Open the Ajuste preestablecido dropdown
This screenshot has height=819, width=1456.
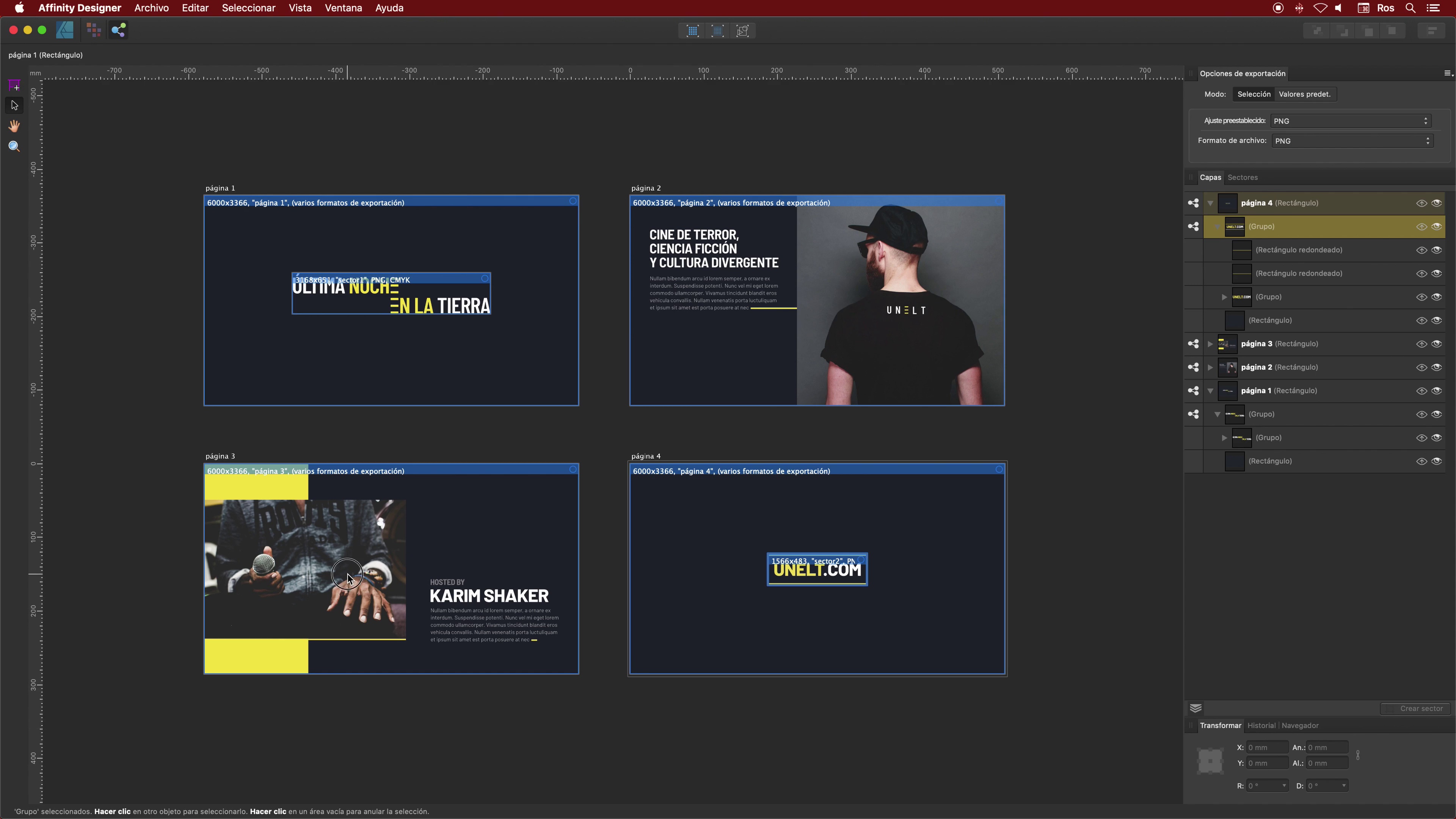(x=1351, y=121)
